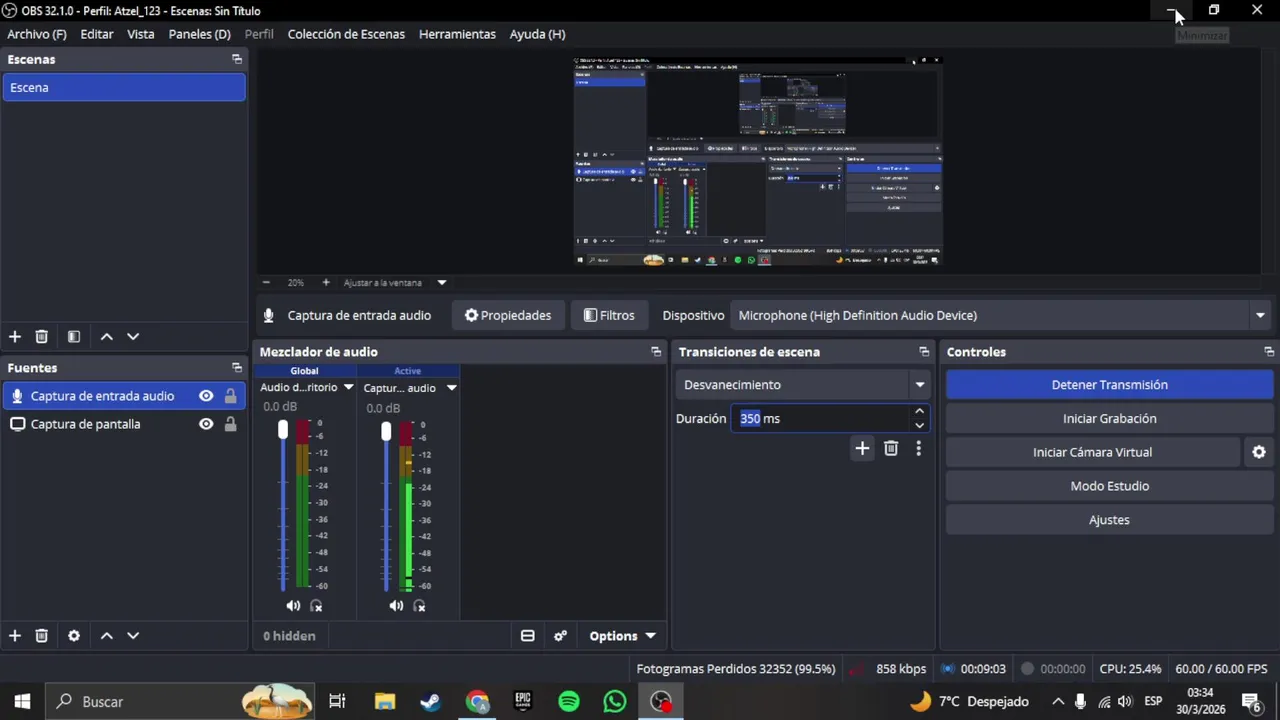
Task: Undock the Escenas panel
Action: tap(237, 60)
